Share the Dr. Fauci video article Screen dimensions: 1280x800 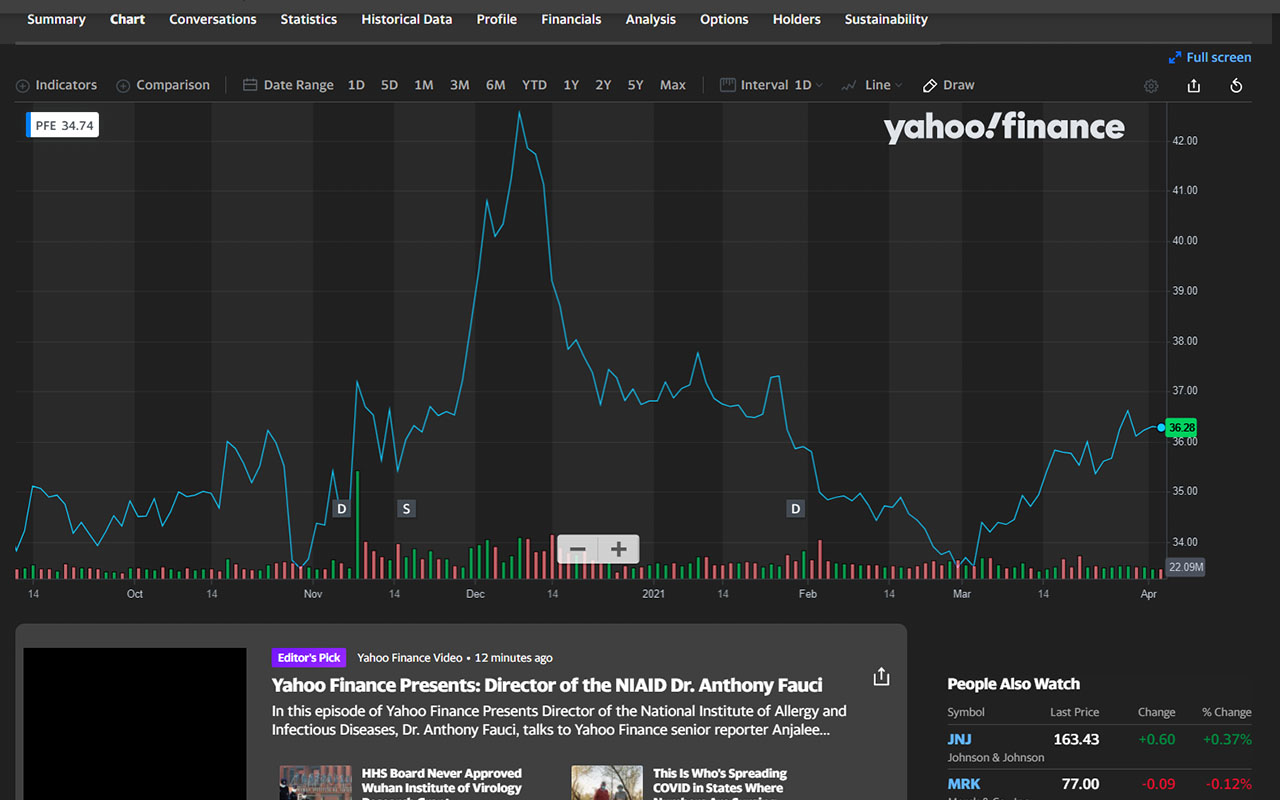pos(881,677)
